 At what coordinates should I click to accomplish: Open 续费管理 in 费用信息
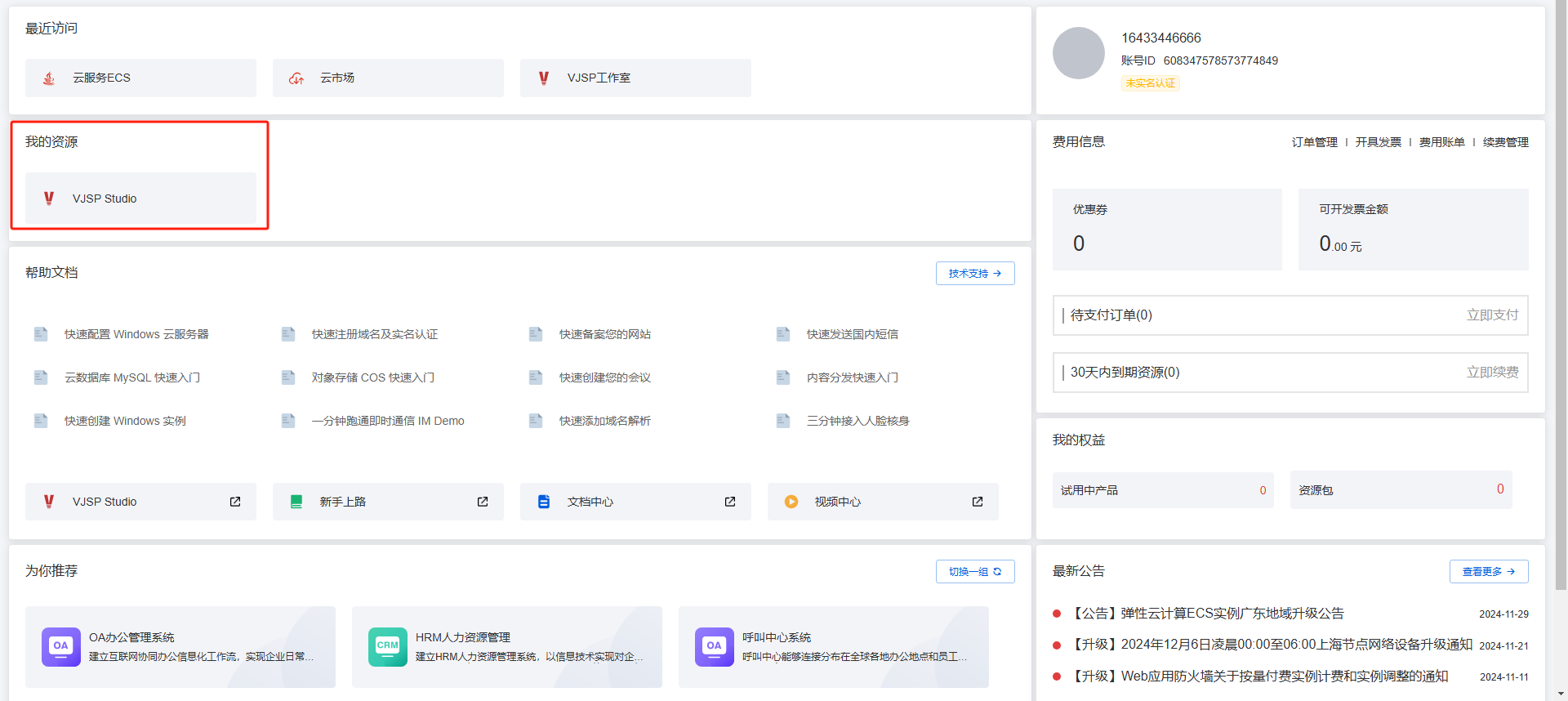[x=1506, y=142]
